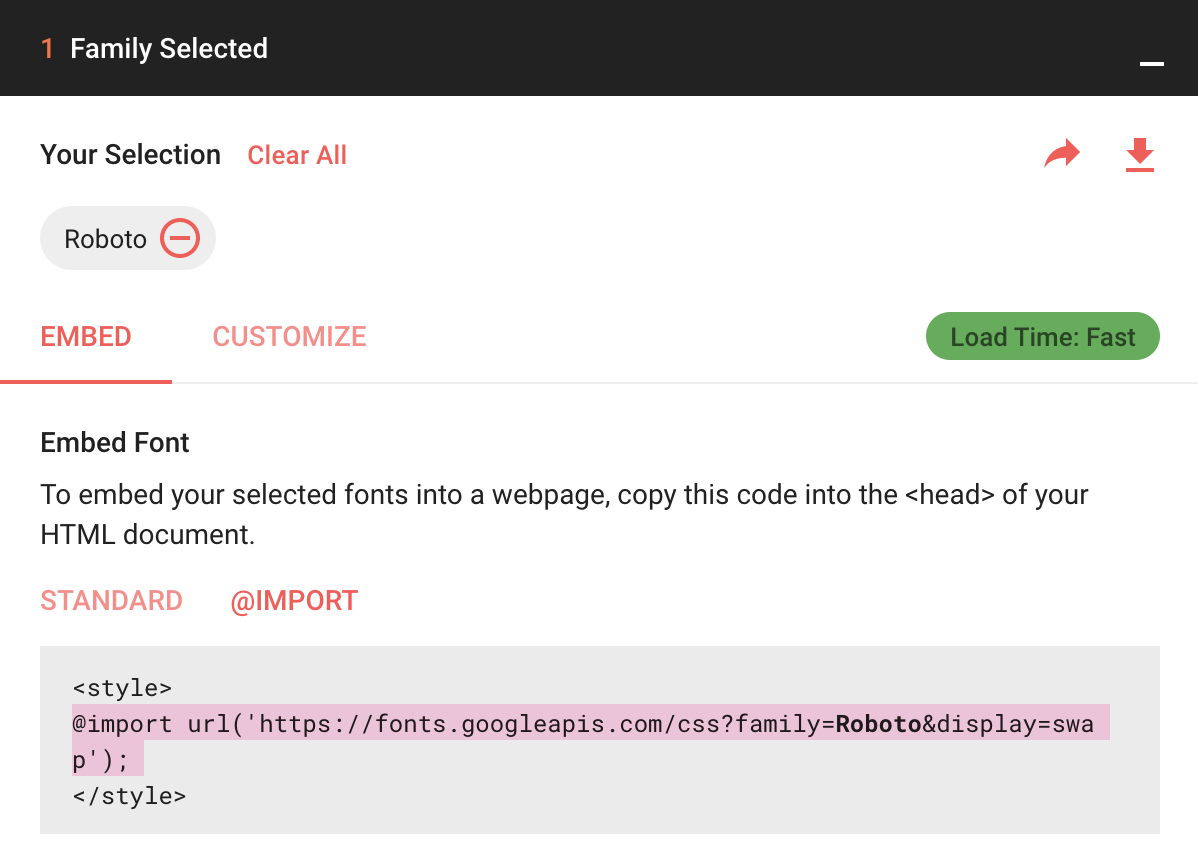Click the bold Roboto in the code
Screen dimensions: 1198x860
tap(877, 724)
